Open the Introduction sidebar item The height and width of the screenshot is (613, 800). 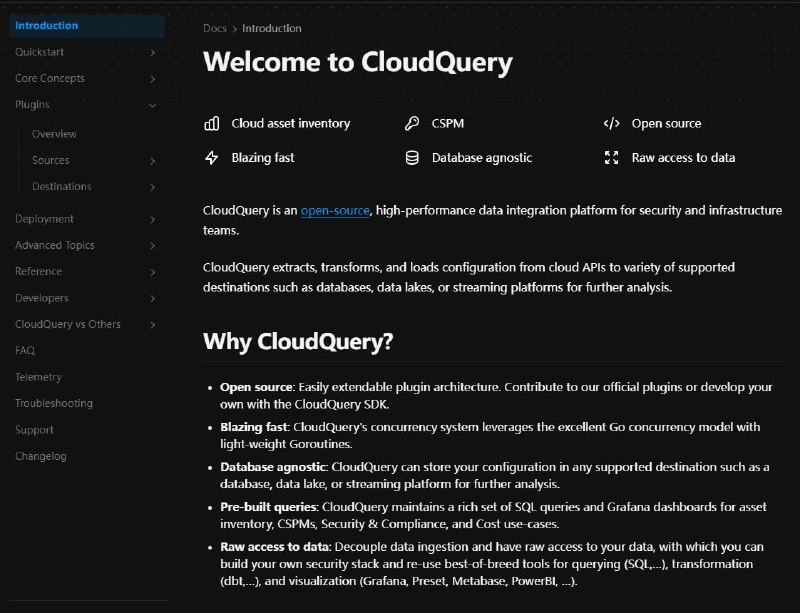47,26
